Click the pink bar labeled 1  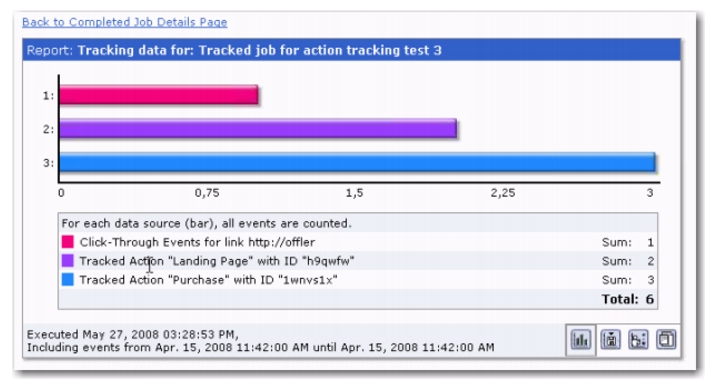click(x=159, y=95)
